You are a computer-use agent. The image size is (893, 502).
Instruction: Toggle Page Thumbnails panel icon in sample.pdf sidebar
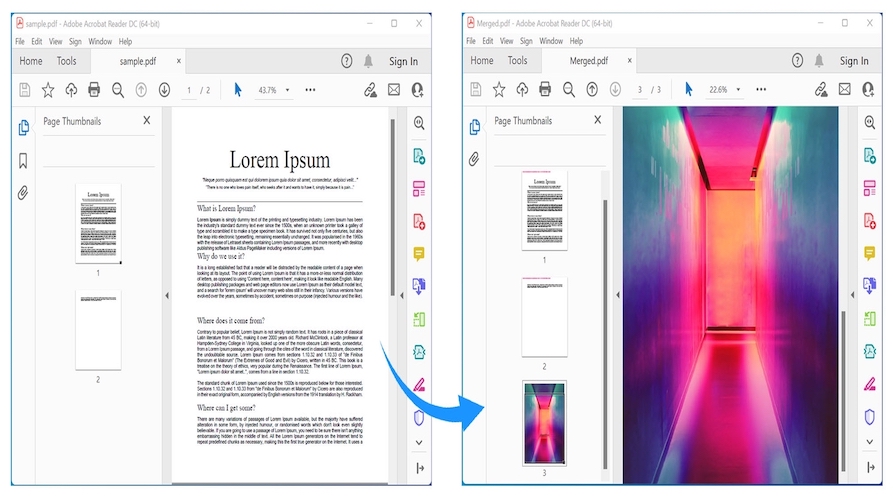coord(24,127)
